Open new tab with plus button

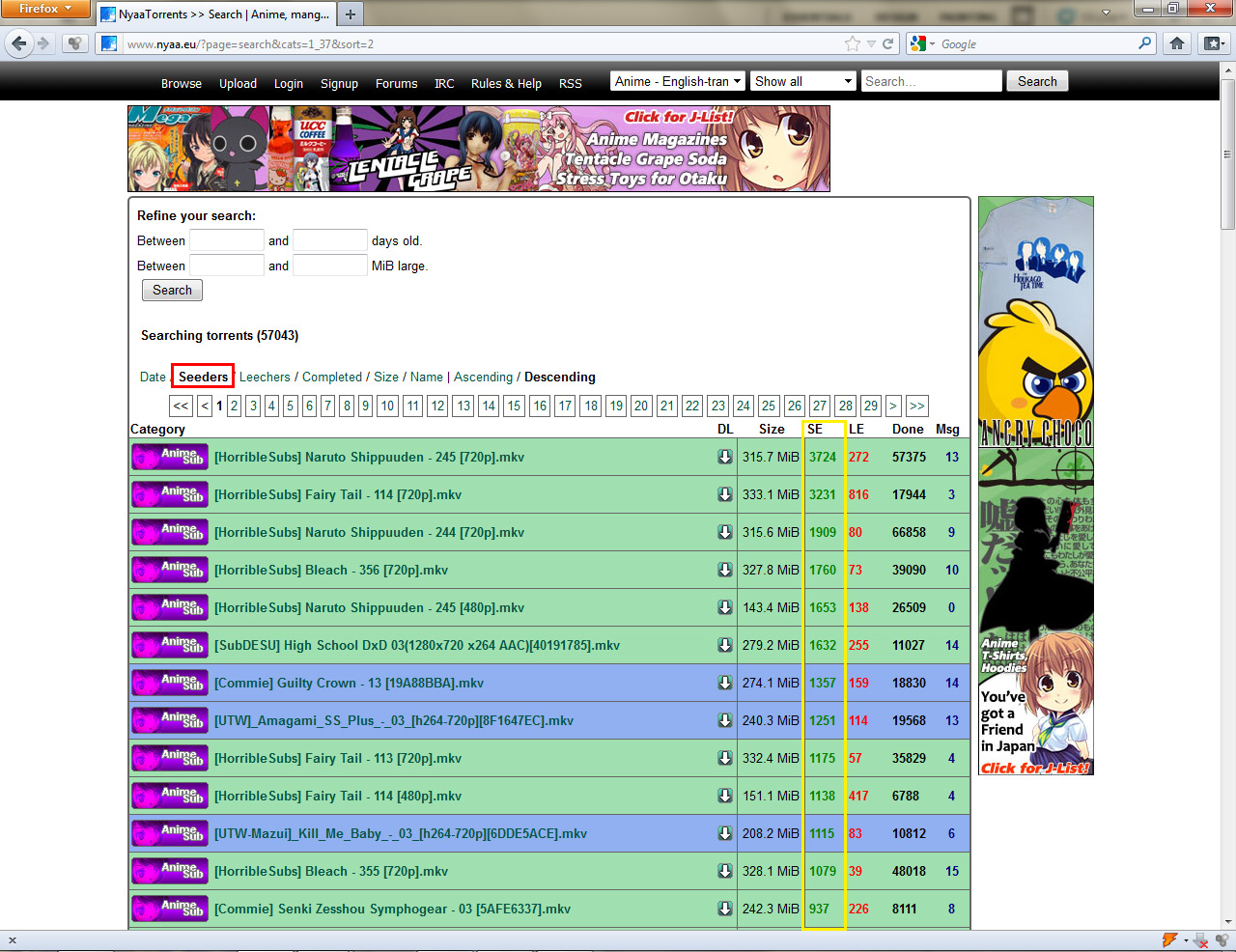(351, 14)
